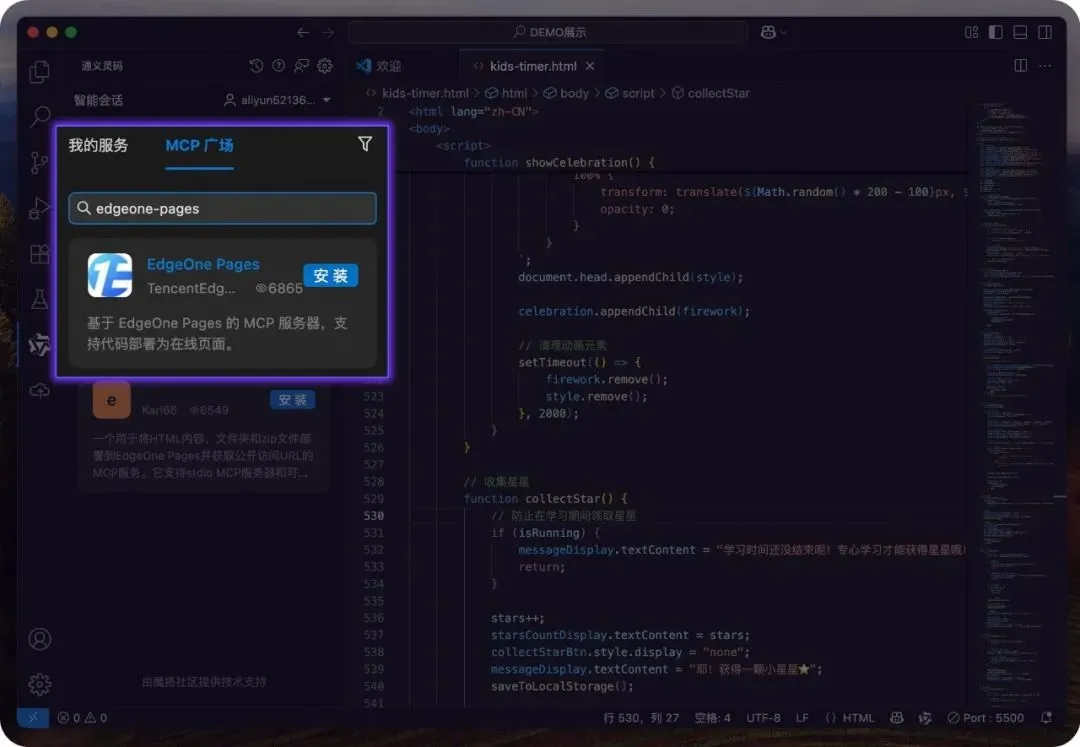Click the Copilot status bar icon
Screen dimensions: 1080x747
click(896, 717)
